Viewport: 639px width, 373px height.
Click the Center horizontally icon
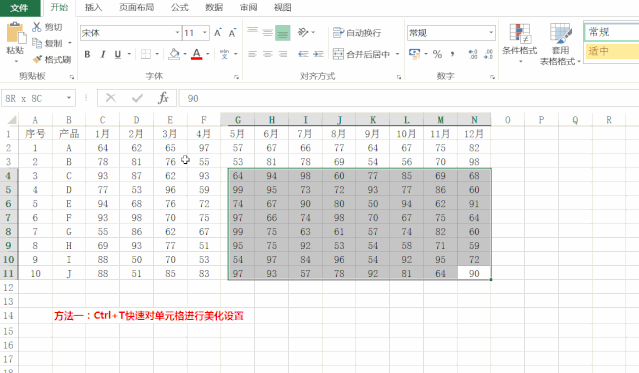(x=267, y=54)
